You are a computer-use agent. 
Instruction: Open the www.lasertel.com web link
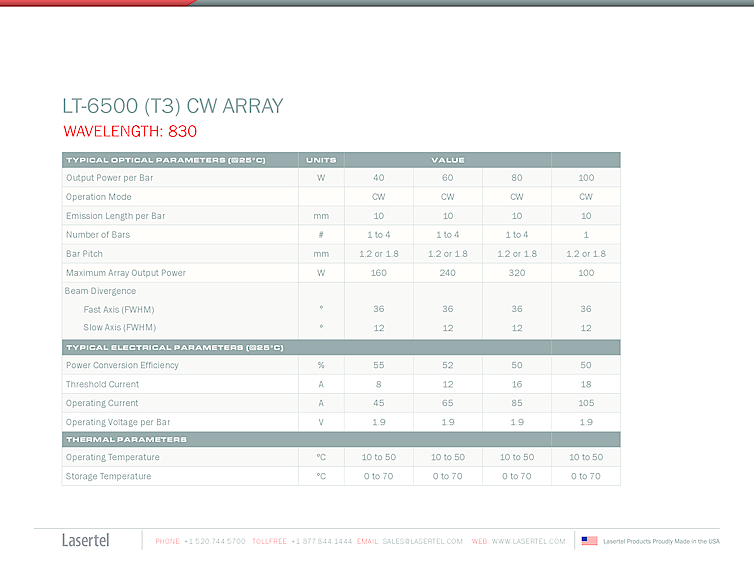click(x=528, y=541)
